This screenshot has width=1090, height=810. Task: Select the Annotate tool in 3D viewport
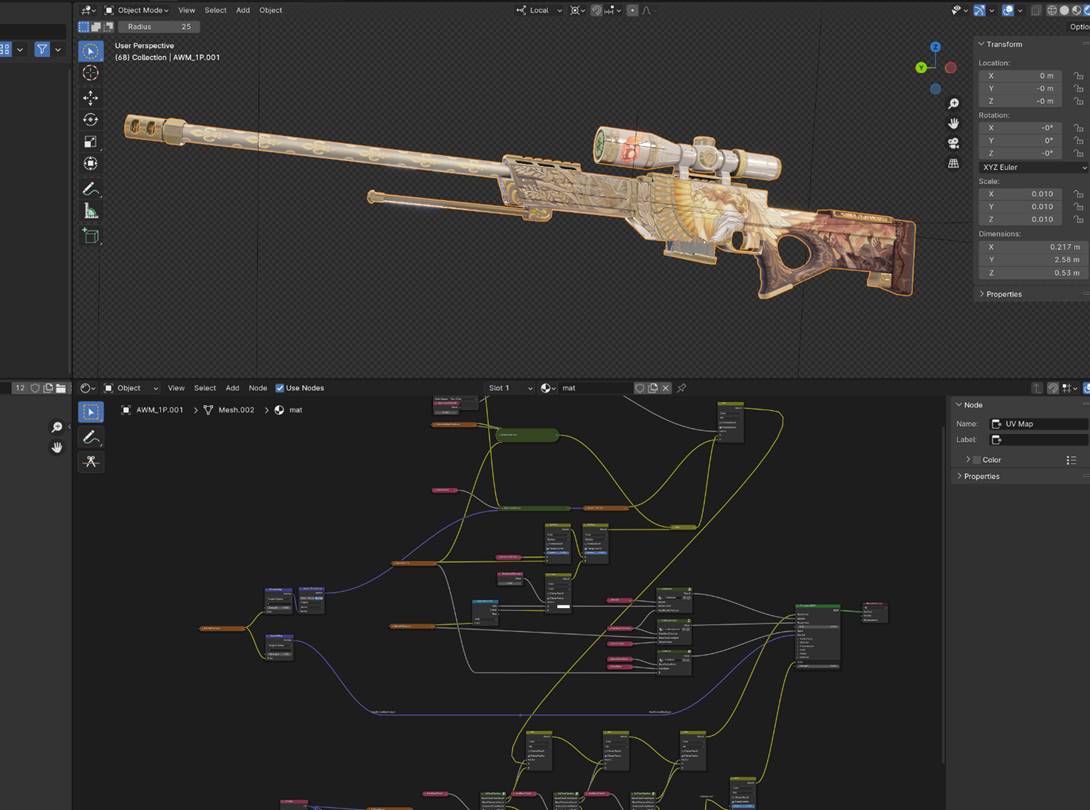[x=90, y=189]
